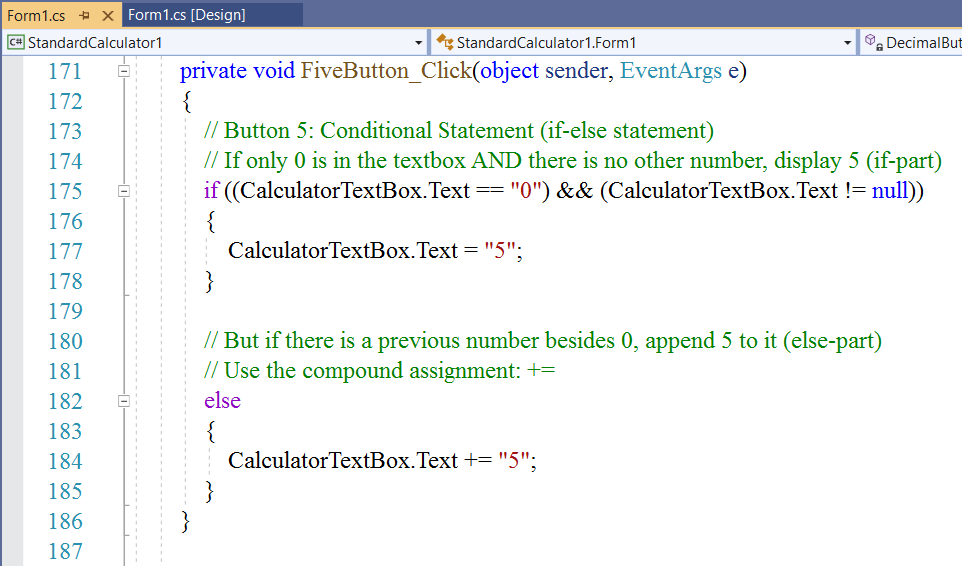
Task: Collapse the if statement block at line 175
Action: pyautogui.click(x=124, y=191)
